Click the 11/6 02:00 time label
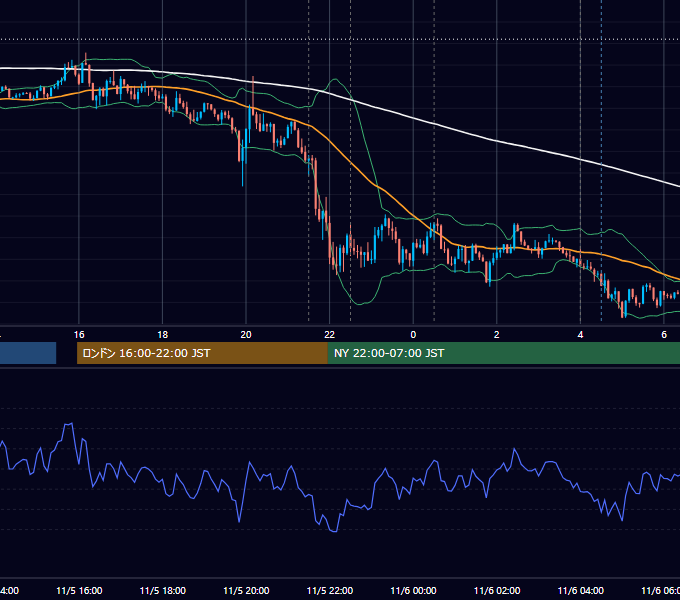The height and width of the screenshot is (600, 680). point(497,590)
